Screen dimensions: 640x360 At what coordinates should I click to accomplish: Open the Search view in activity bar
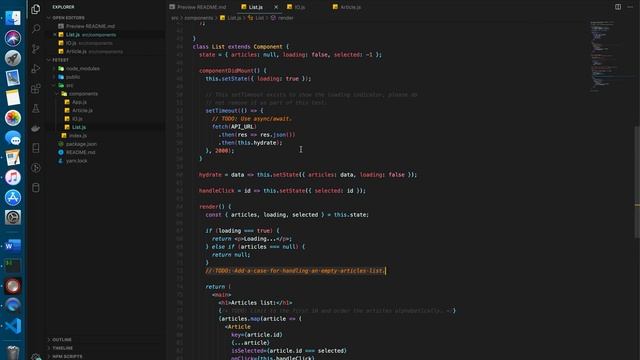(x=36, y=29)
